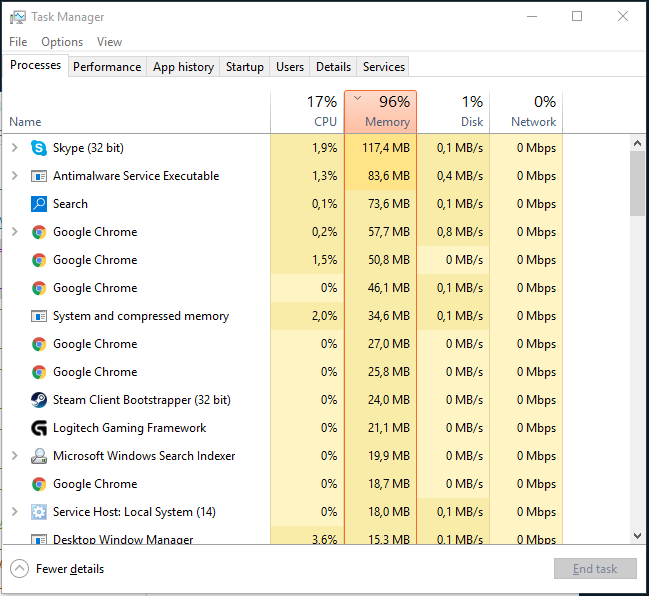Screen dimensions: 649x596
Task: Maximize the Task Manager window
Action: (577, 17)
